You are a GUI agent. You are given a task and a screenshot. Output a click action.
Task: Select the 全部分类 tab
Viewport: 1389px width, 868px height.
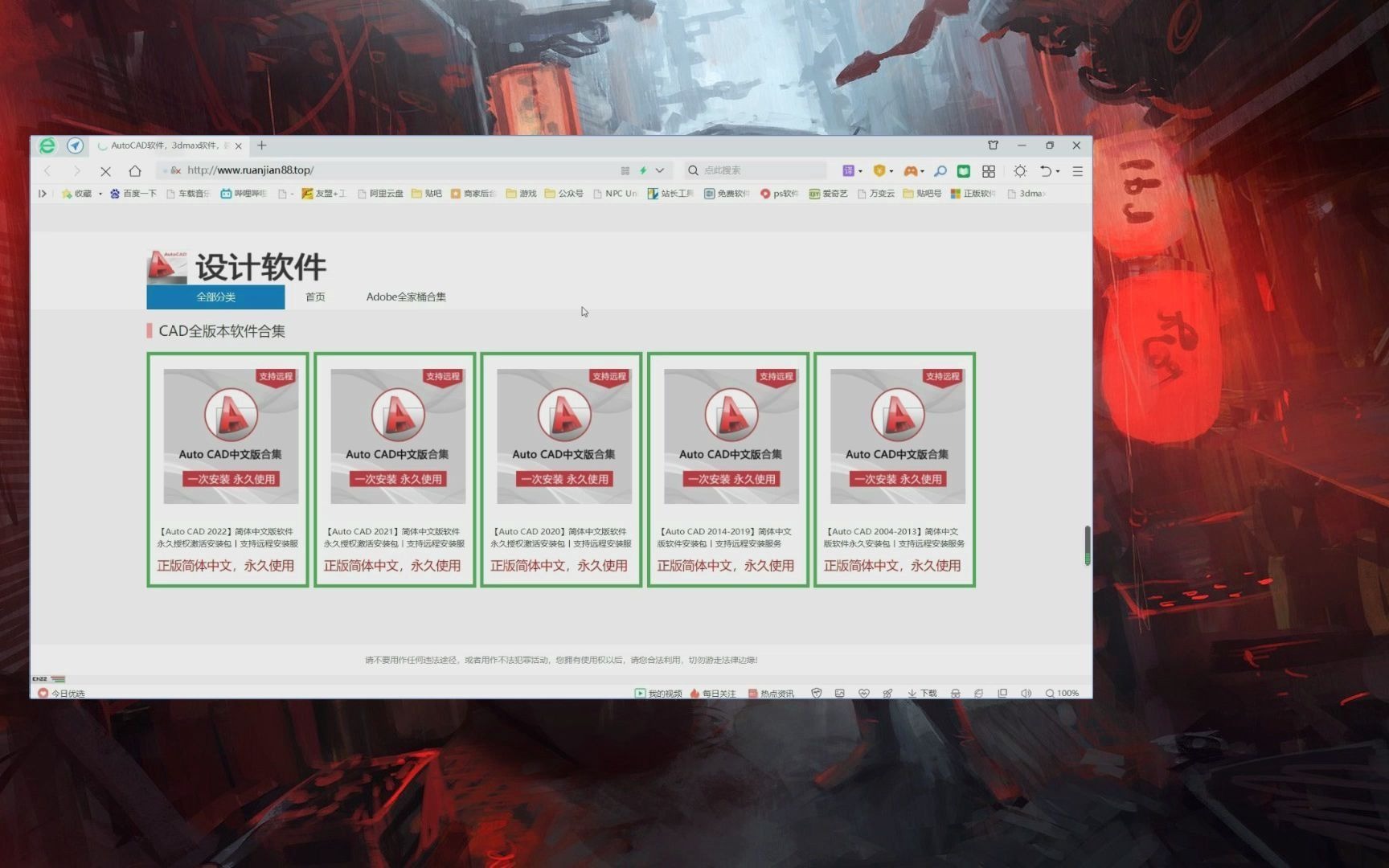215,297
